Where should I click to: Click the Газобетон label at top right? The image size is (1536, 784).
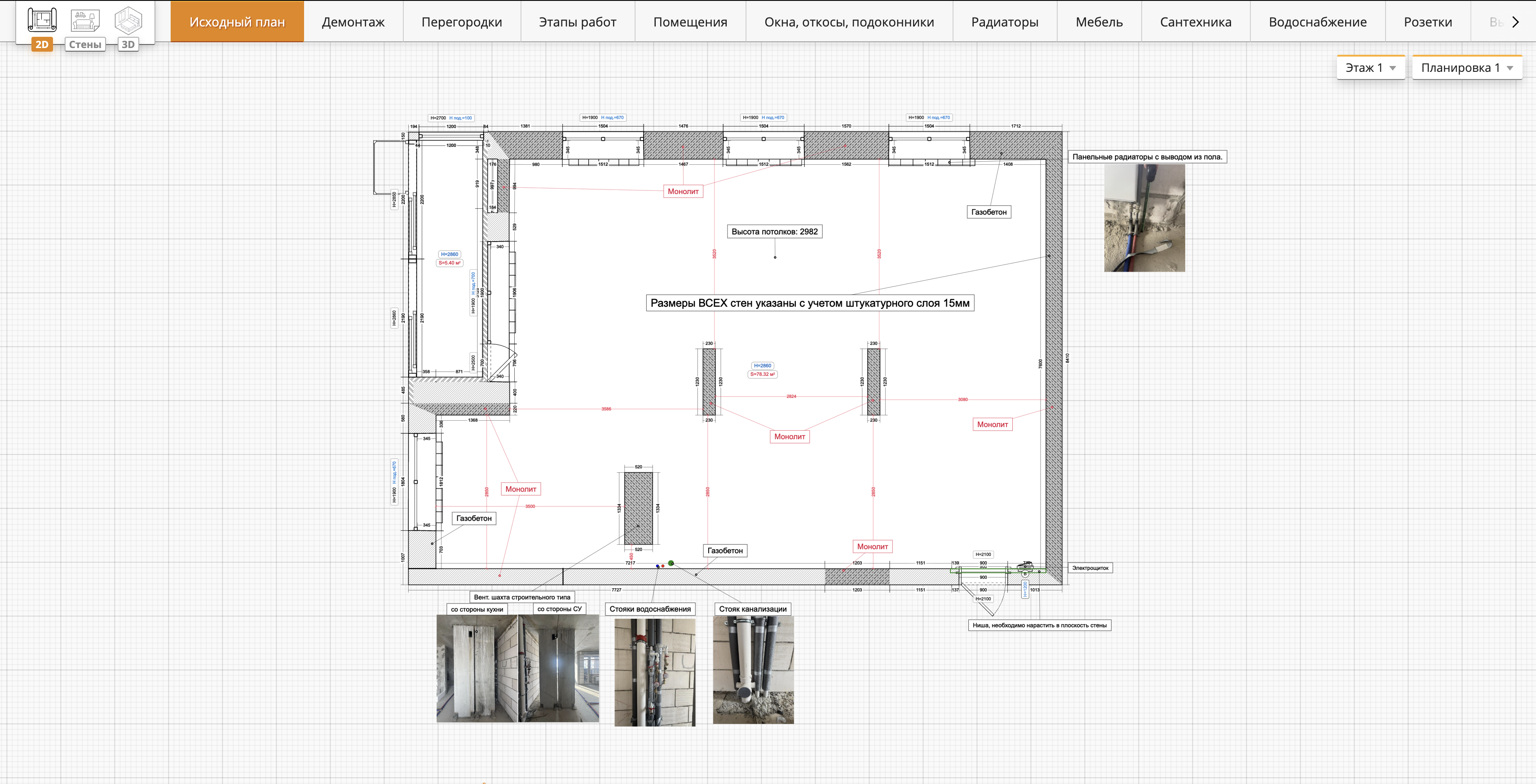[989, 211]
